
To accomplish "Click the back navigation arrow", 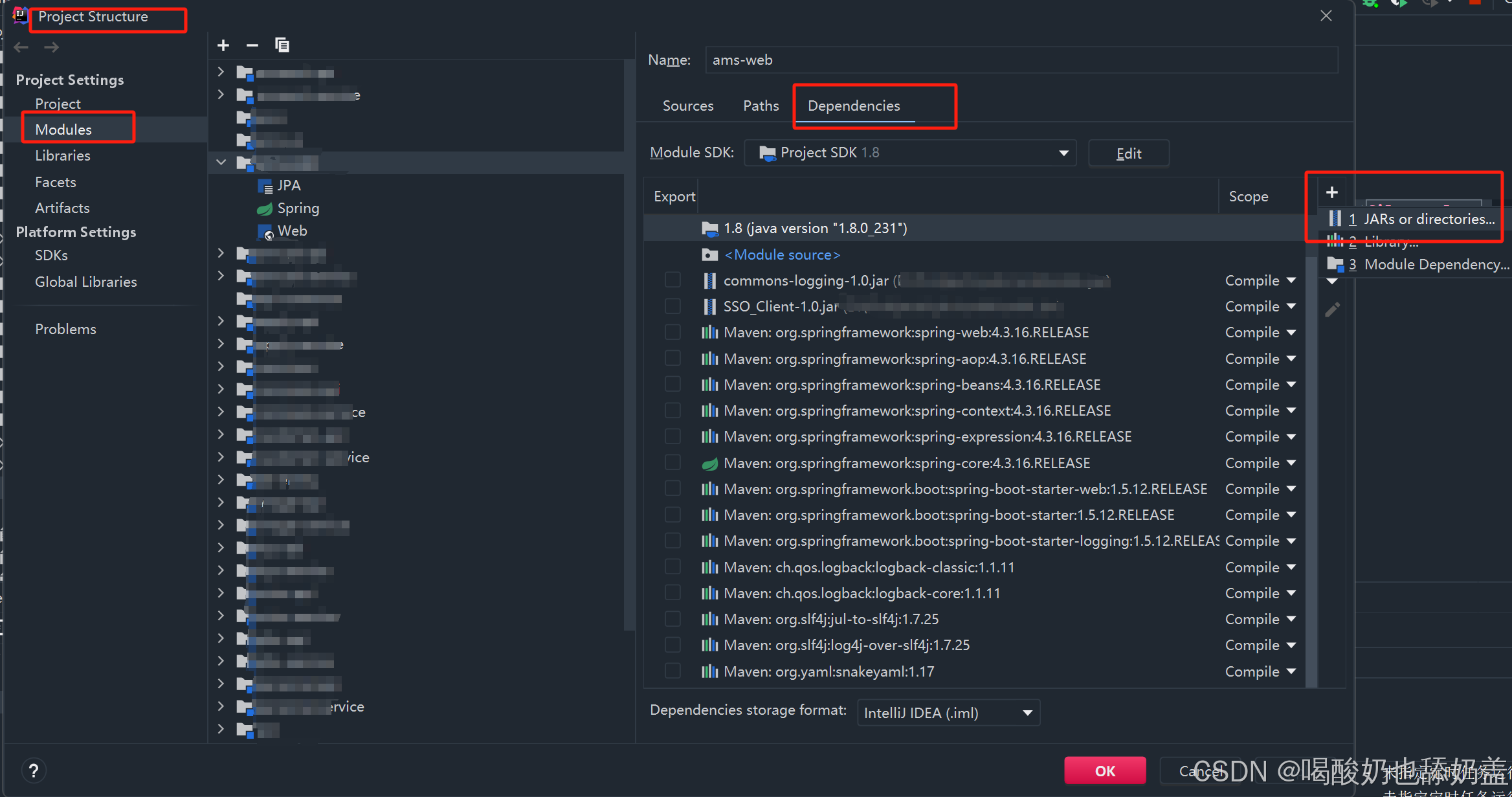I will point(21,47).
